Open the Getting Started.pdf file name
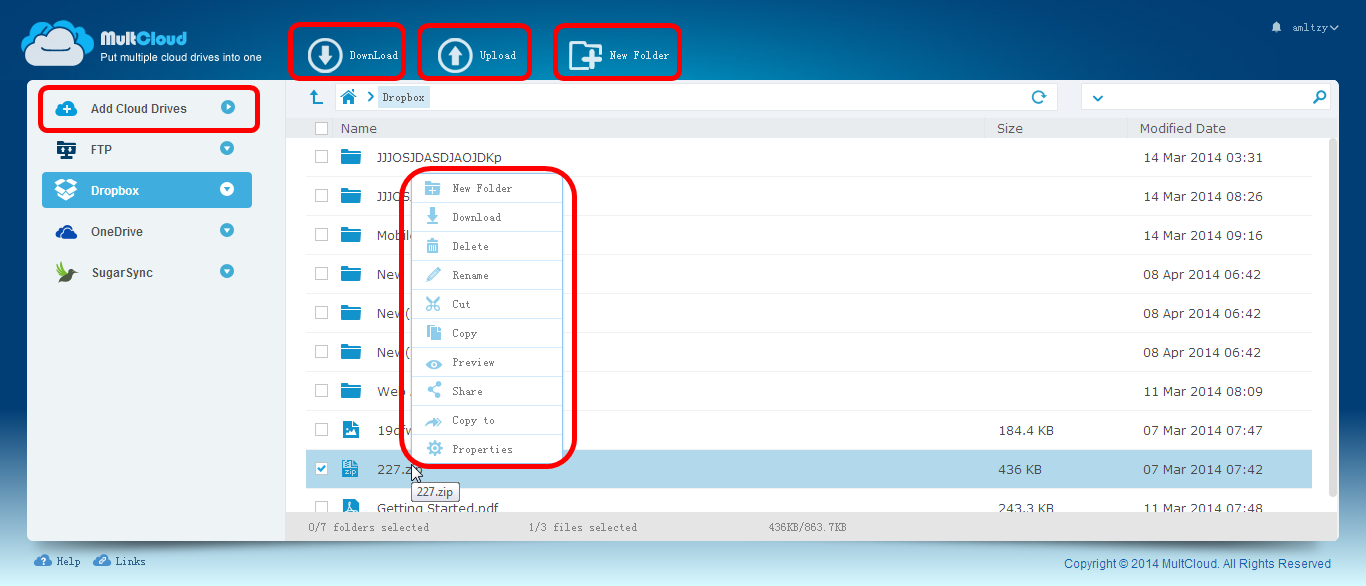This screenshot has width=1366, height=586. pos(437,508)
